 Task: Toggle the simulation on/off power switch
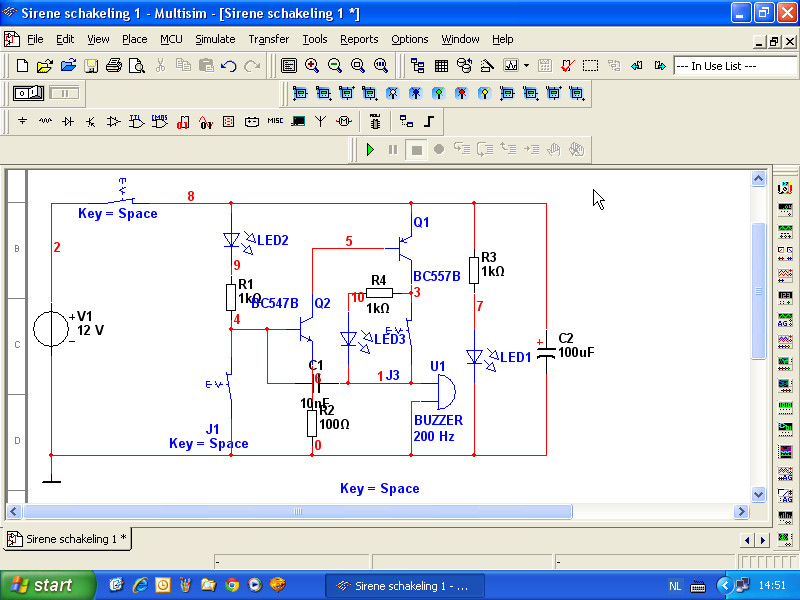28,93
